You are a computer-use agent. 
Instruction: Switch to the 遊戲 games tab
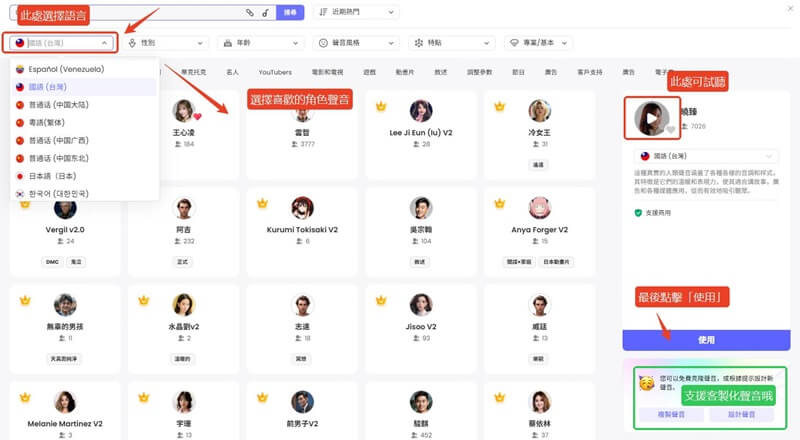coord(369,72)
